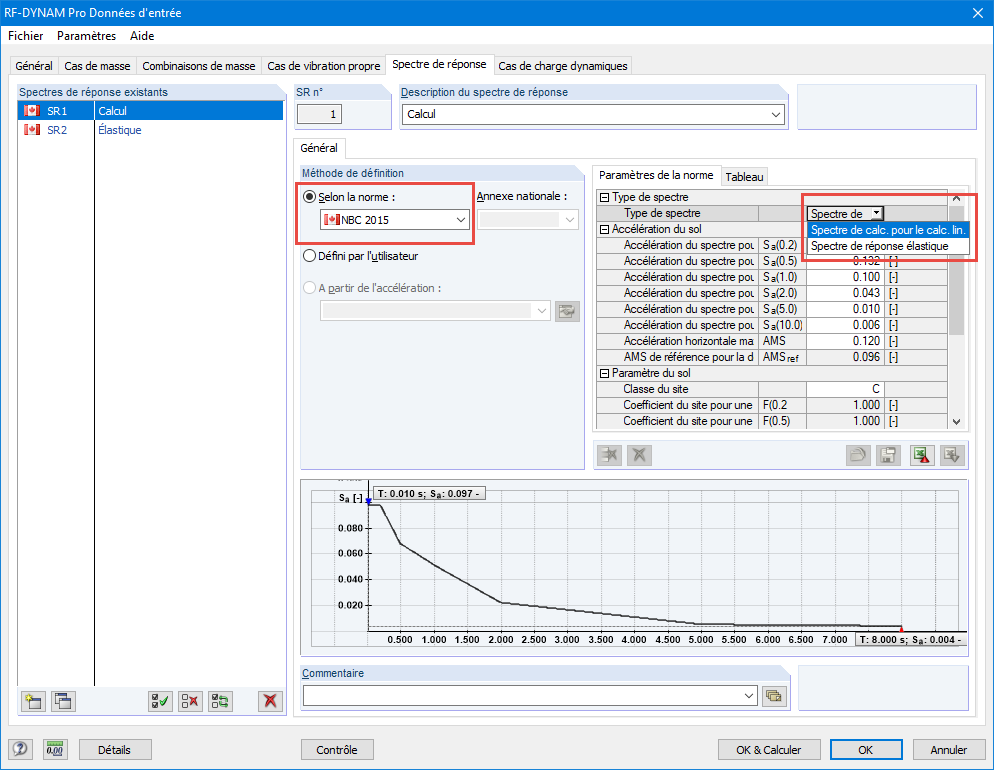Open the Paramètres menu
The image size is (994, 770).
tap(87, 36)
